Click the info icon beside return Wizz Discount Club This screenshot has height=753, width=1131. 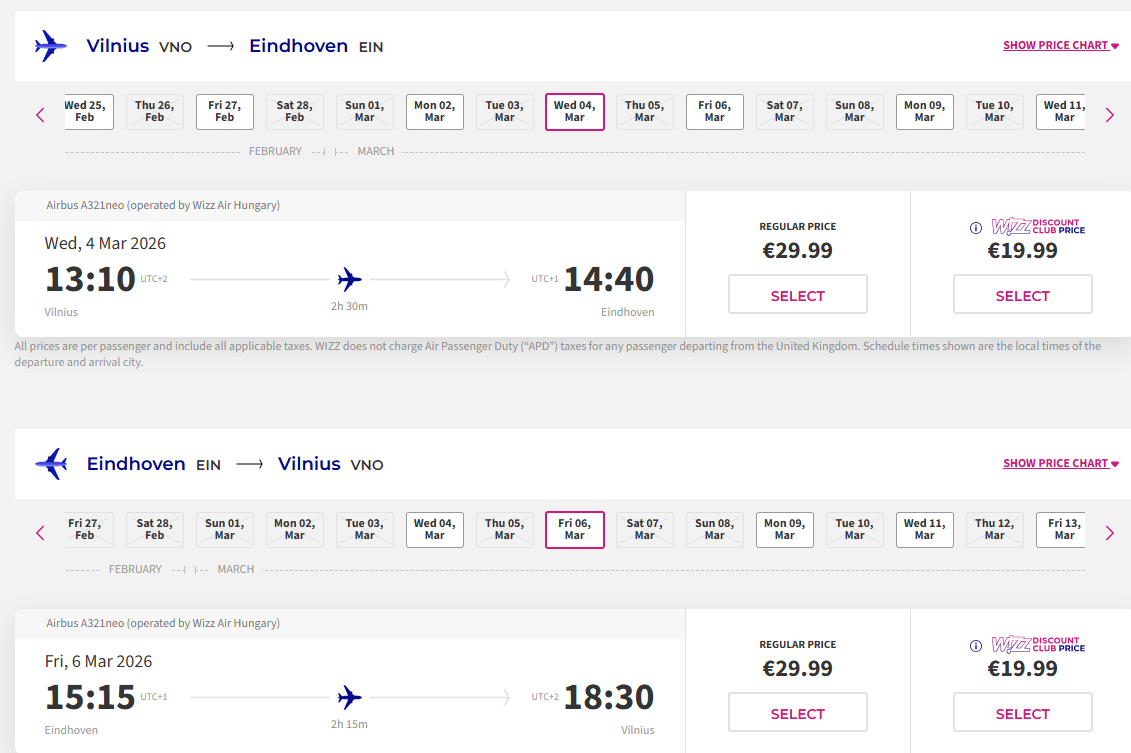[976, 646]
